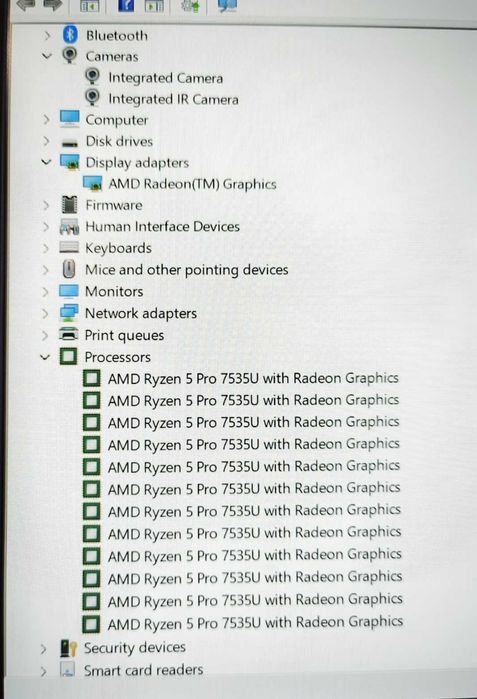The width and height of the screenshot is (477, 699).
Task: Open Help via the blue question mark icon
Action: (x=126, y=5)
